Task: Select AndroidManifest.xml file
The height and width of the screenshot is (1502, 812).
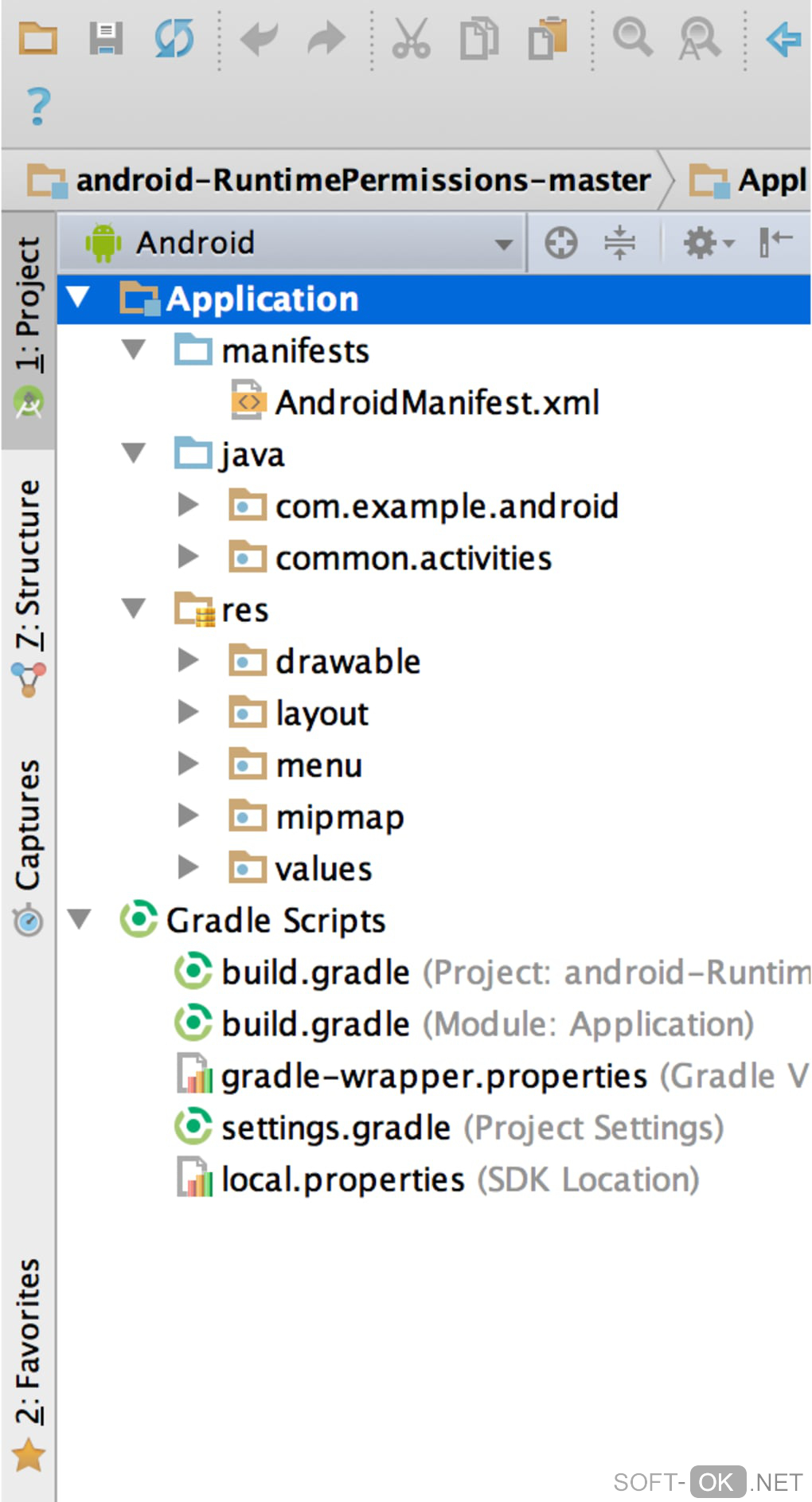Action: point(437,402)
